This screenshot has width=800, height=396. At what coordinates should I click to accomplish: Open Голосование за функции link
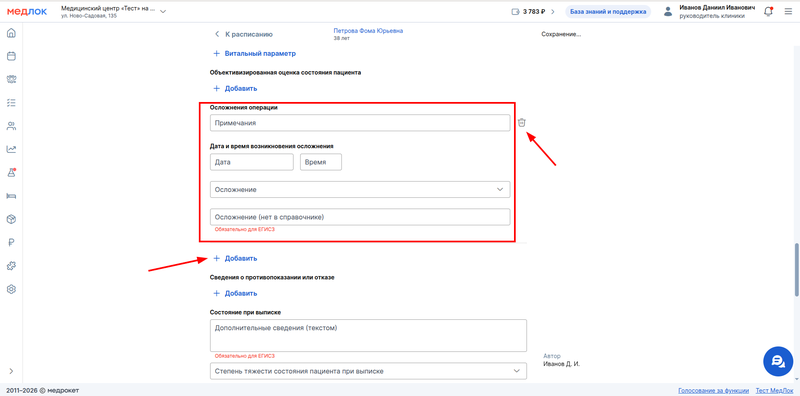click(x=713, y=390)
